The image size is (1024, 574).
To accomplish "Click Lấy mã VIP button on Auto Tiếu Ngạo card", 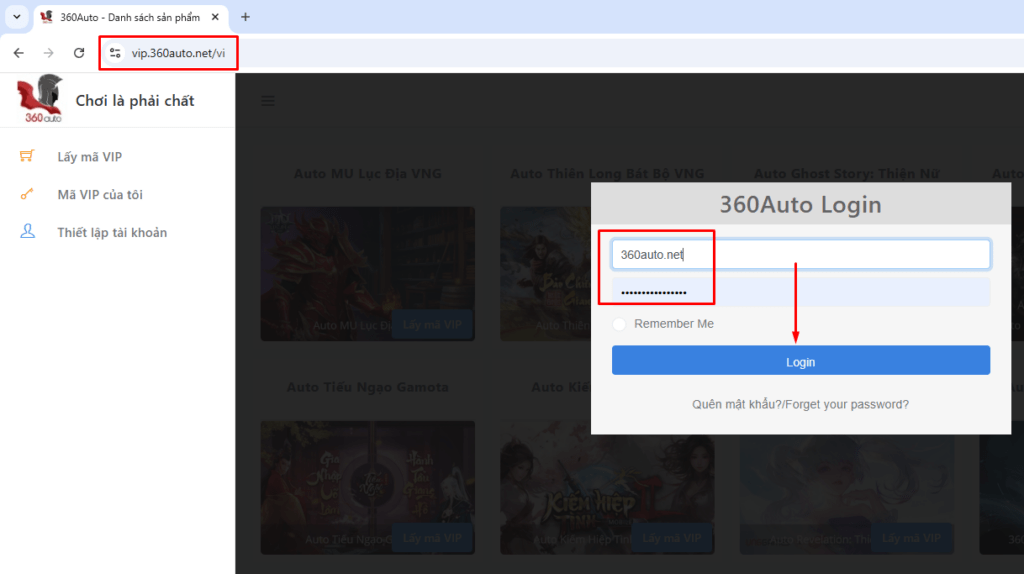I will 432,538.
